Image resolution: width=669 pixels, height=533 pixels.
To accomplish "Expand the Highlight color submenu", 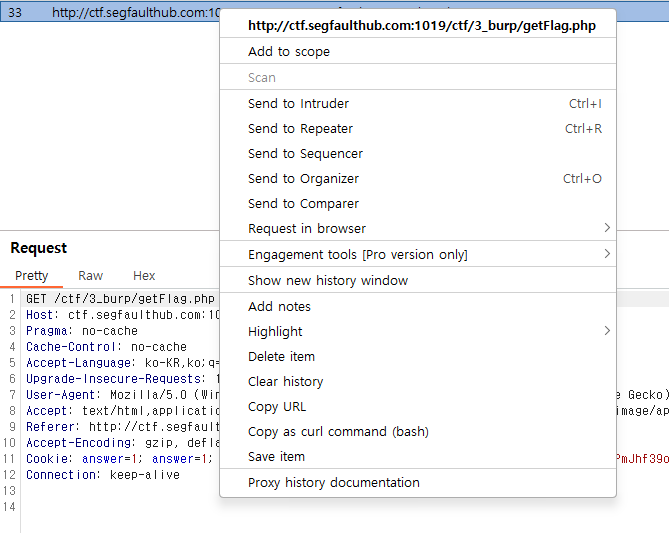I will point(275,332).
